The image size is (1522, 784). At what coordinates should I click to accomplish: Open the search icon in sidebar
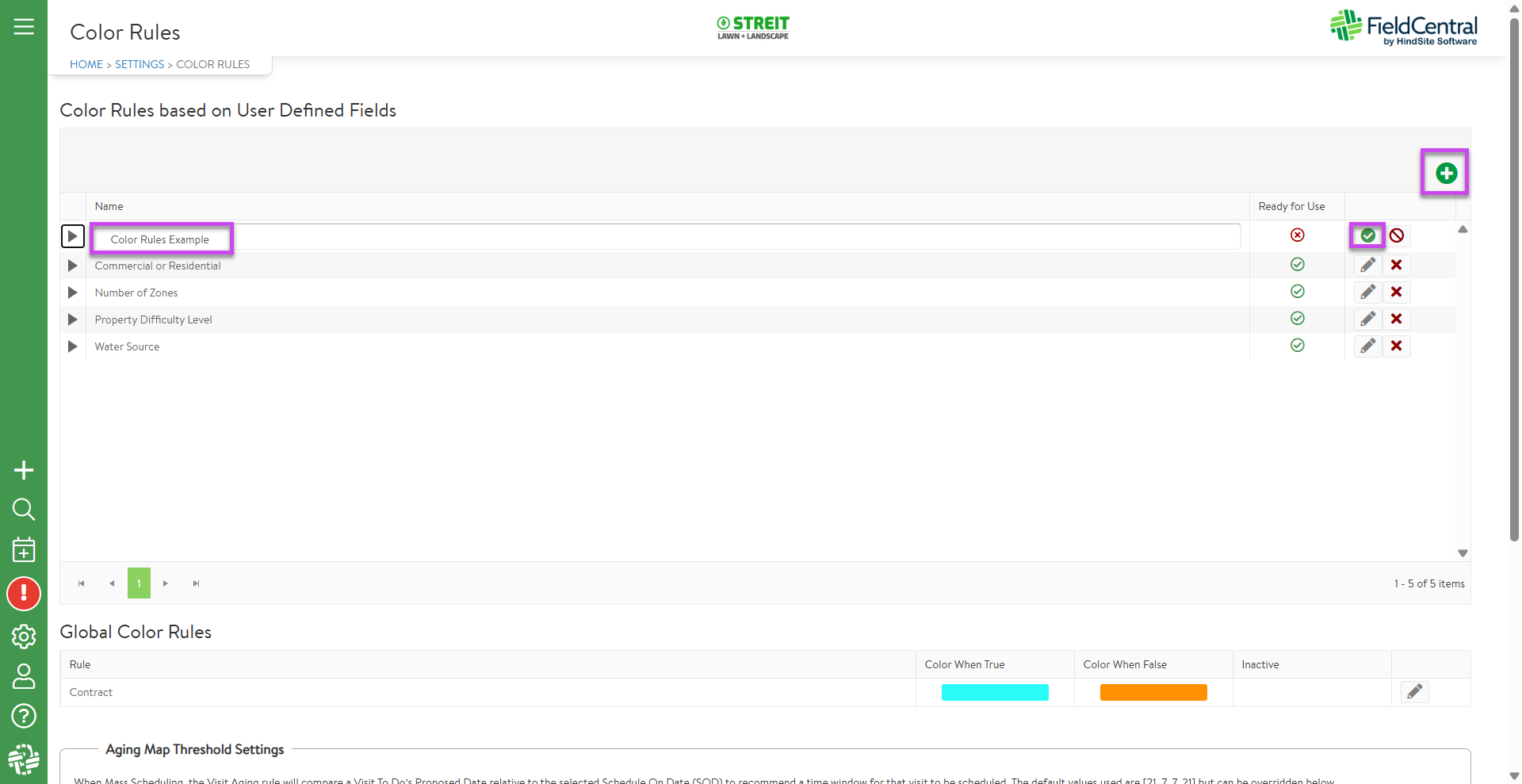coord(24,509)
